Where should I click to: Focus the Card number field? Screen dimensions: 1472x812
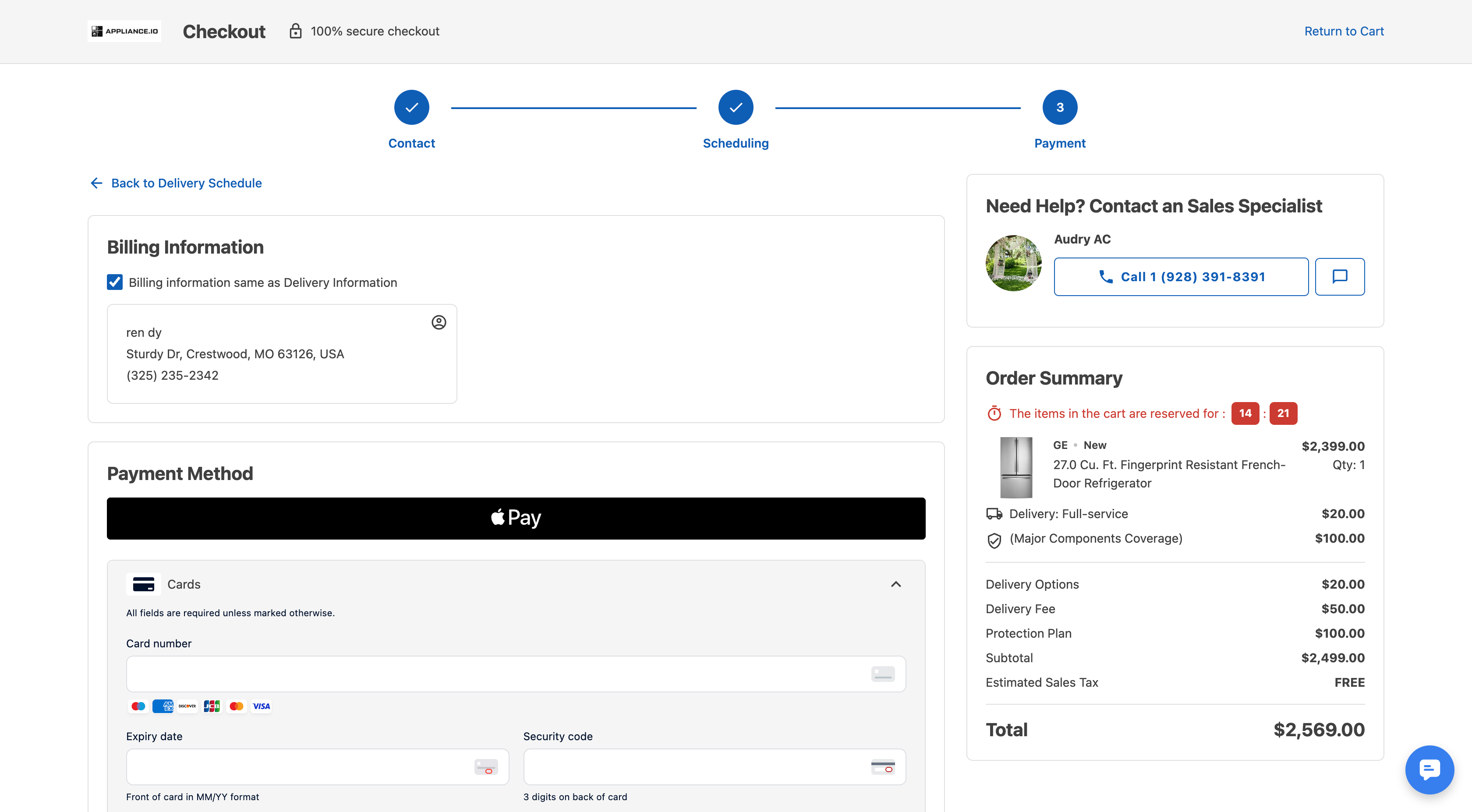click(516, 674)
